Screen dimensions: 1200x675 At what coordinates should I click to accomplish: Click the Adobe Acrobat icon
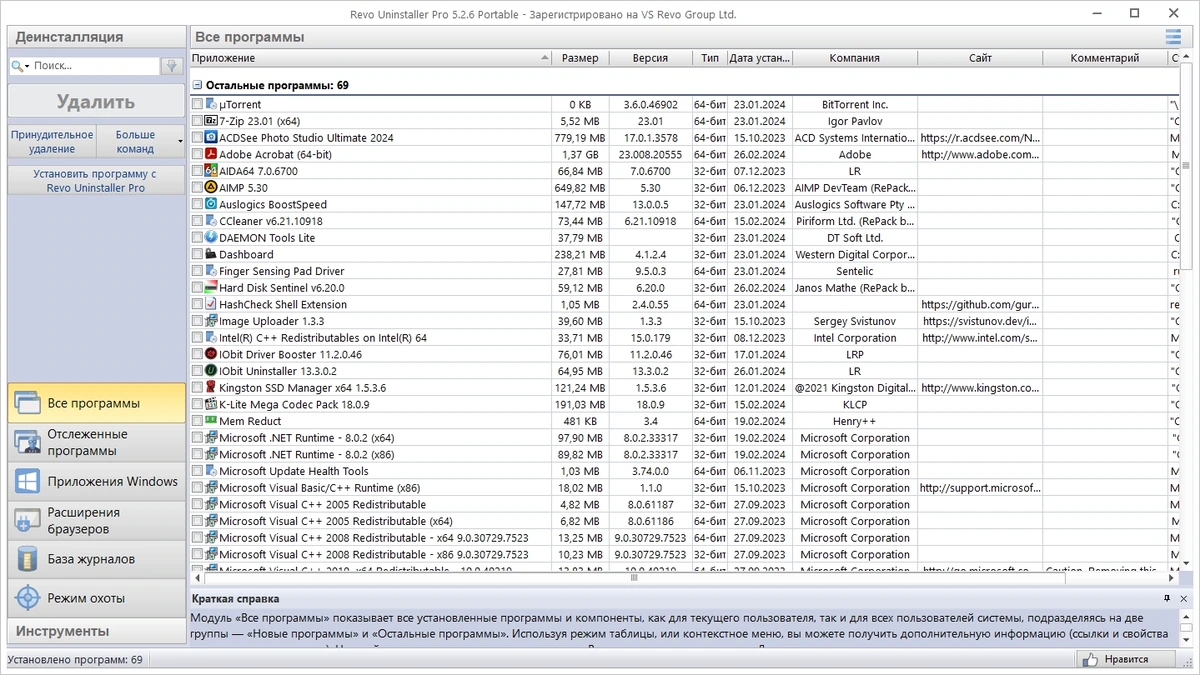click(211, 154)
